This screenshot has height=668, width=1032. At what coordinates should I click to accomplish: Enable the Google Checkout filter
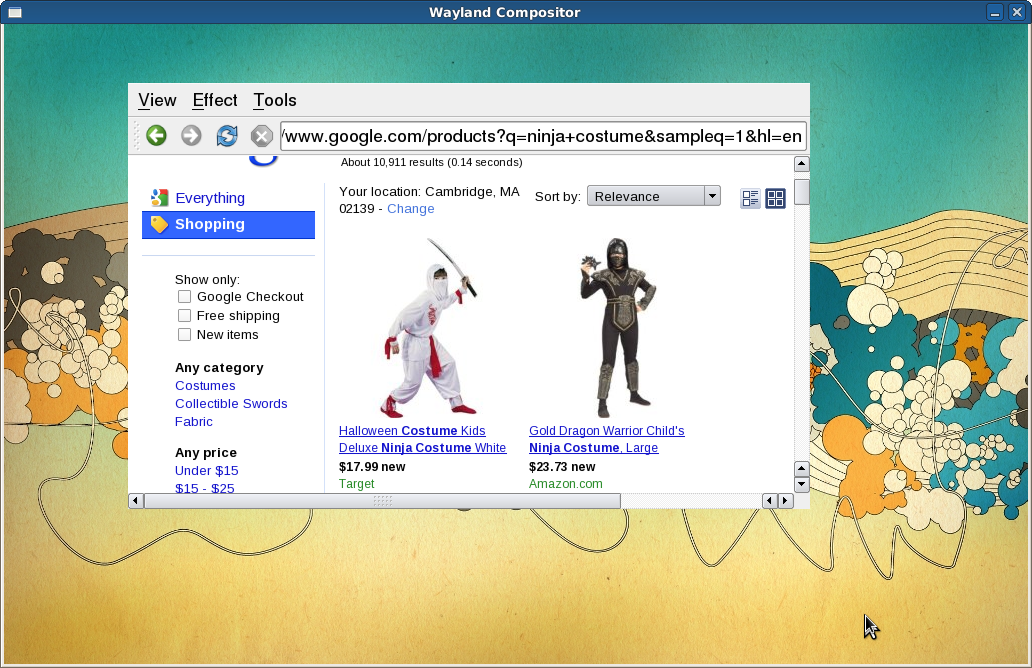click(x=184, y=296)
